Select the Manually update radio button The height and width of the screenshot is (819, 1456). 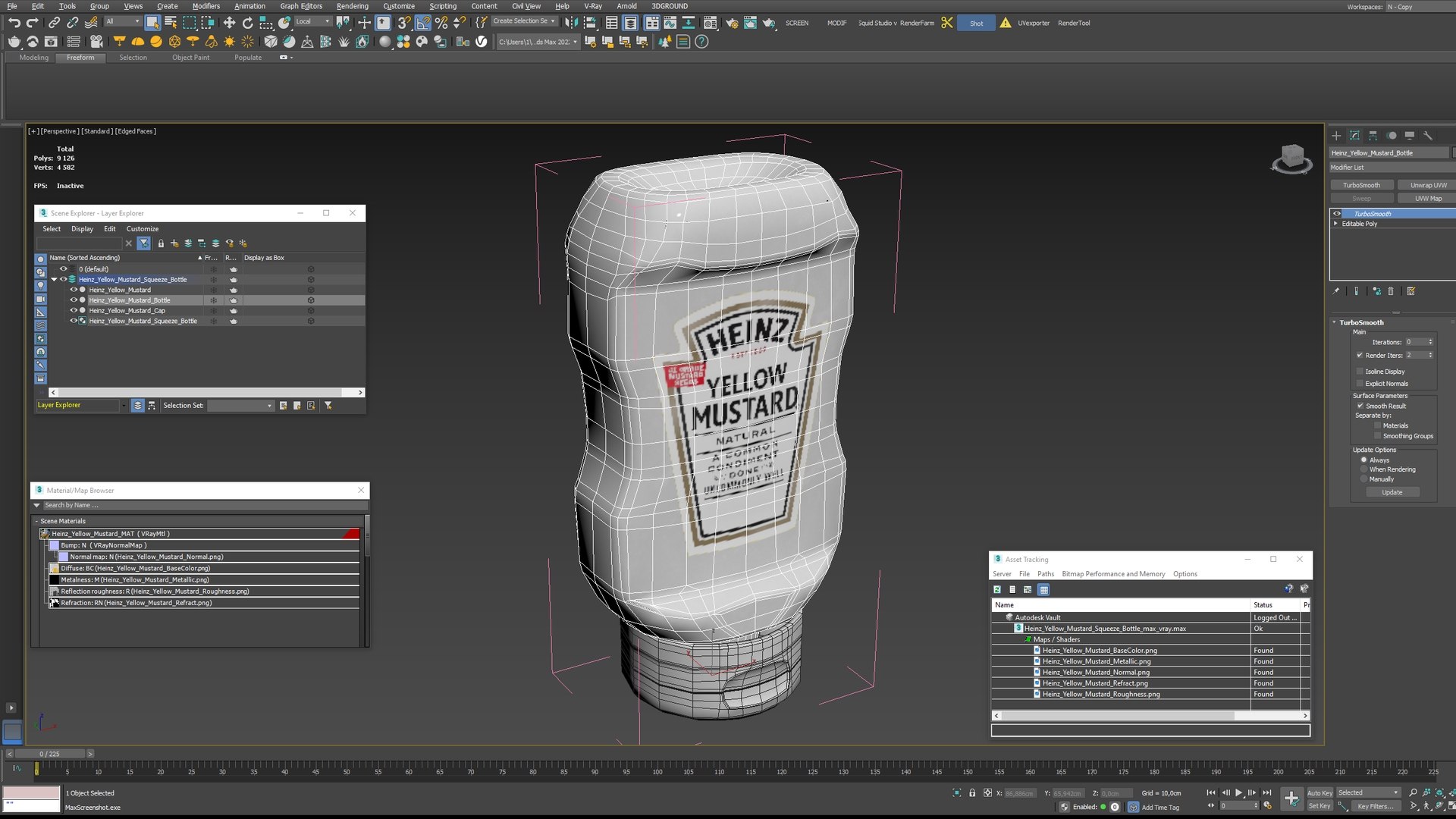click(1363, 479)
